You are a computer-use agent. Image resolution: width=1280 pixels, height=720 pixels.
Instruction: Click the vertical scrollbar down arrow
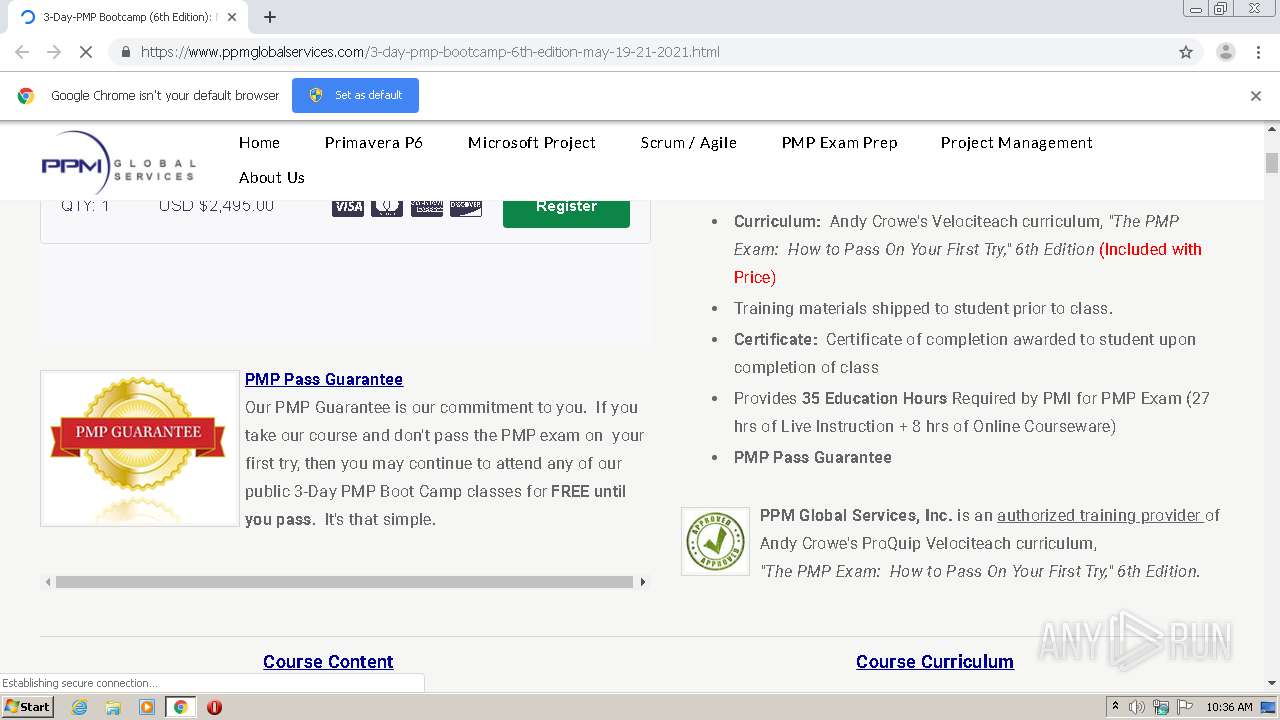(1272, 683)
